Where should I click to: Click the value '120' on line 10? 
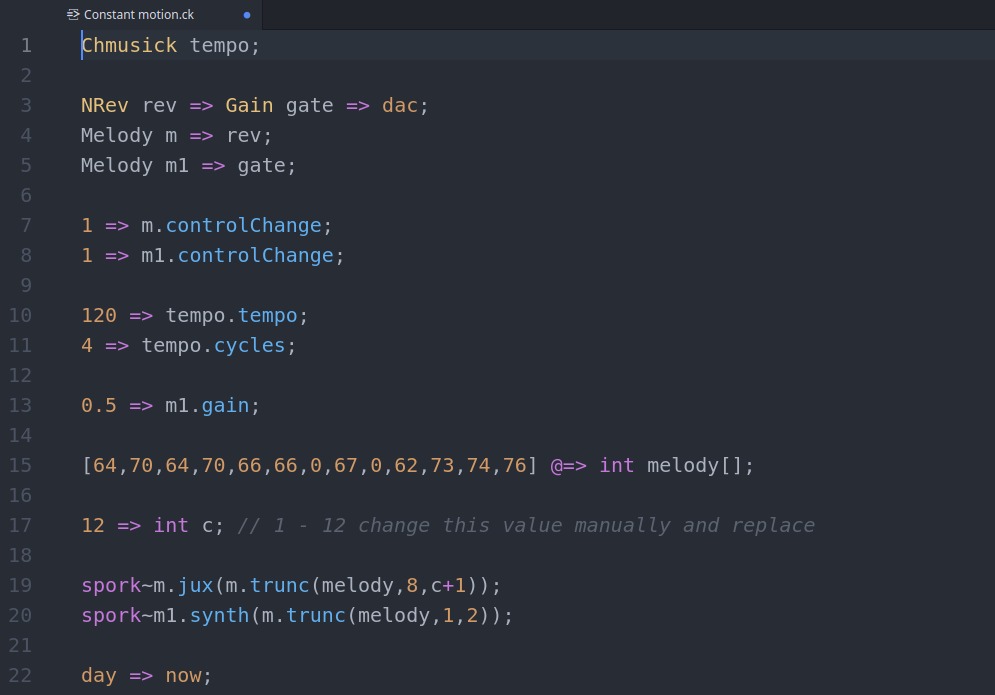[99, 316]
